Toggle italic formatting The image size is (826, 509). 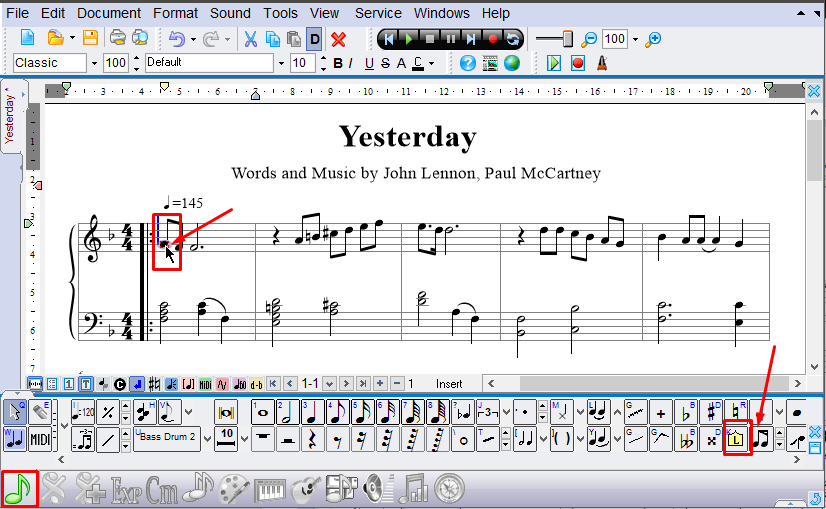tap(351, 63)
